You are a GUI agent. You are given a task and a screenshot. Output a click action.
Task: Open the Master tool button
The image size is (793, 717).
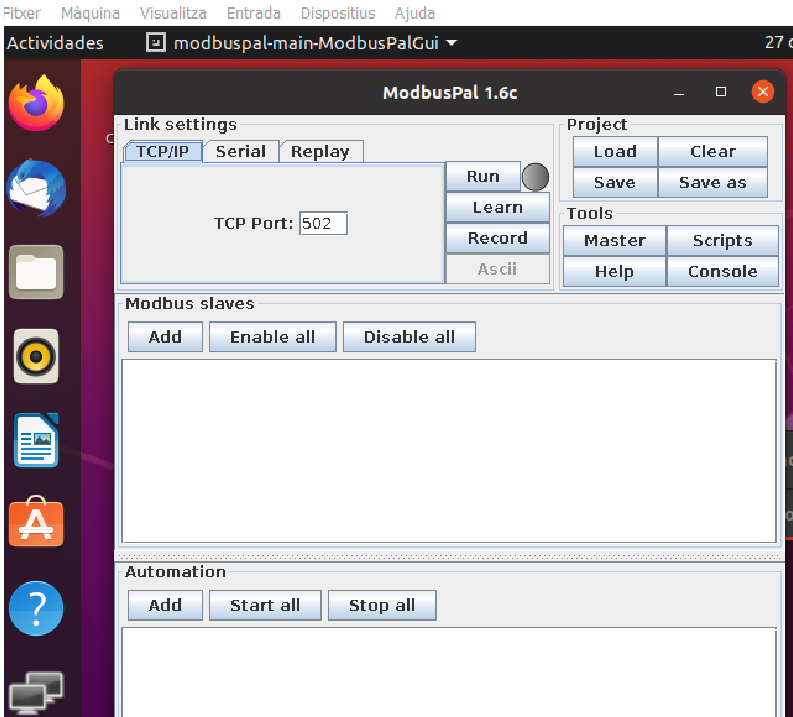[x=614, y=241]
